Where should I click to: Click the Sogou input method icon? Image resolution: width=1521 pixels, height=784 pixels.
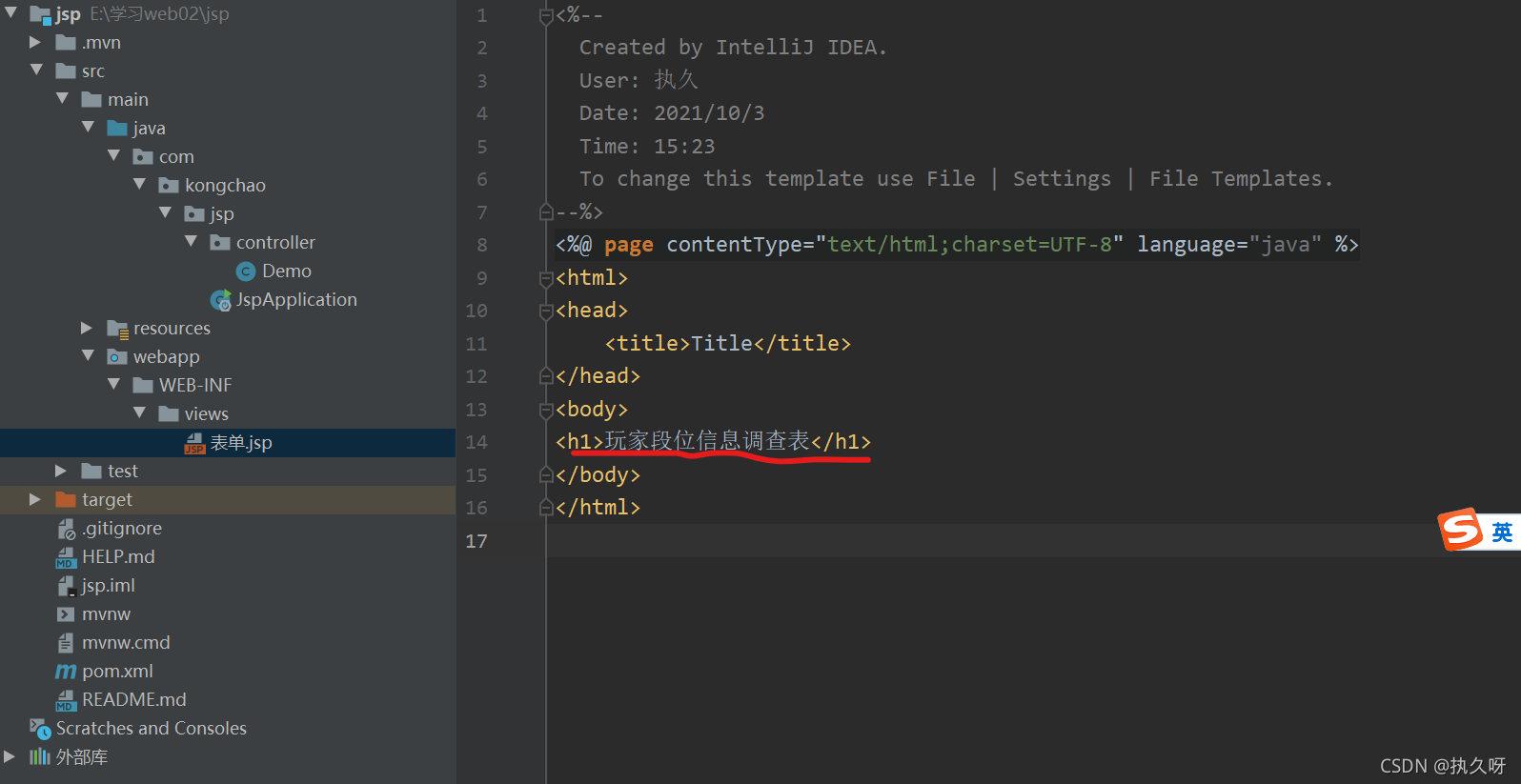[x=1460, y=530]
